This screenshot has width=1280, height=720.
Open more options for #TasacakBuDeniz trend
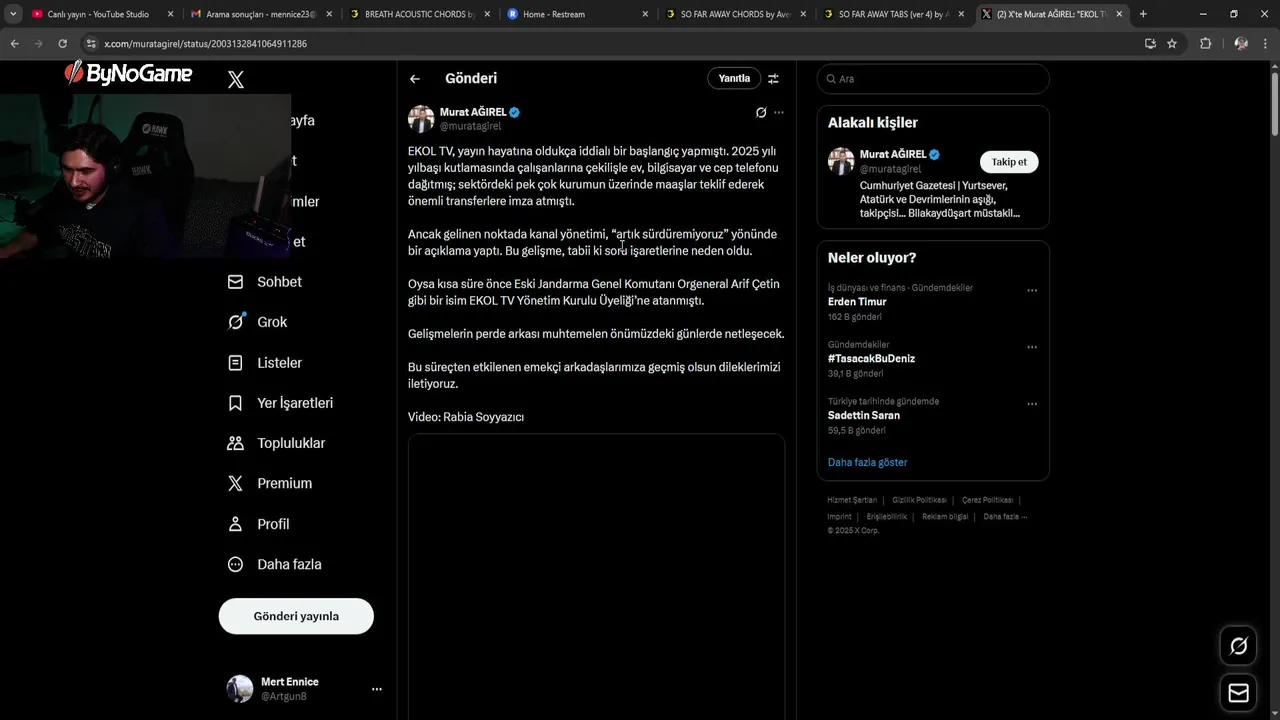[x=1032, y=348]
